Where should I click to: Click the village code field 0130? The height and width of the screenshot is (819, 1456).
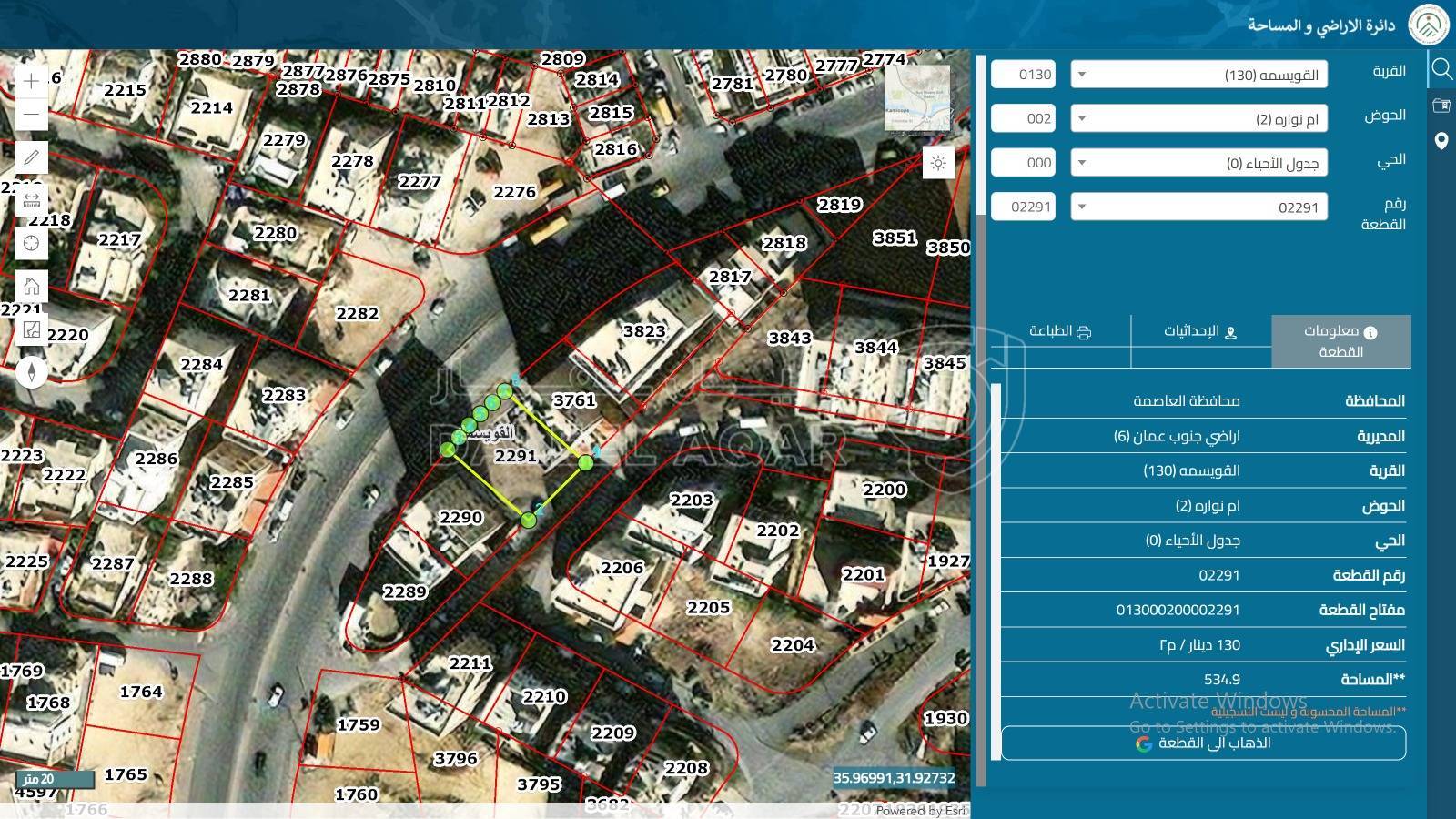[x=1023, y=75]
